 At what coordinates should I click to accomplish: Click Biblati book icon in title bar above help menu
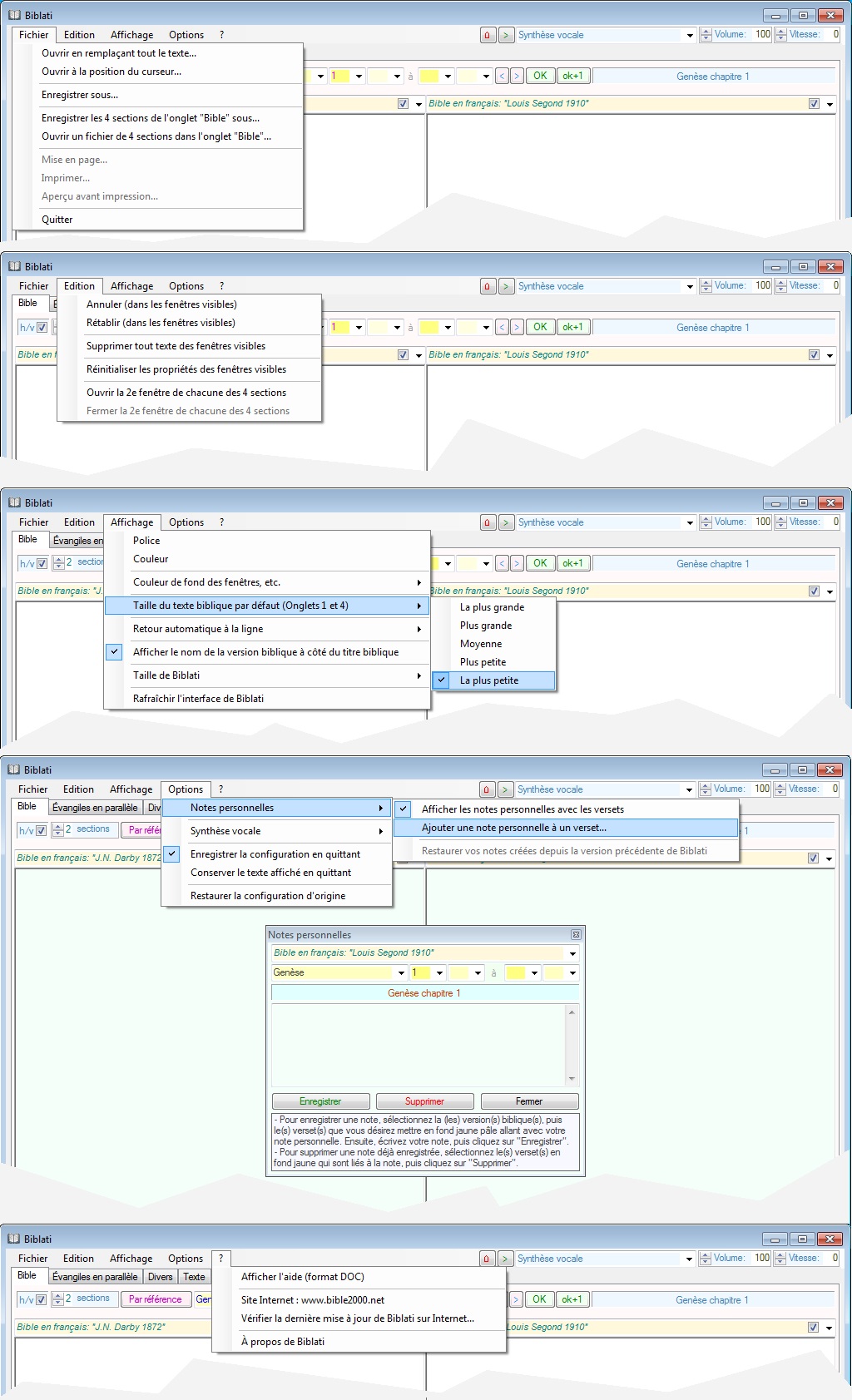click(x=13, y=1239)
